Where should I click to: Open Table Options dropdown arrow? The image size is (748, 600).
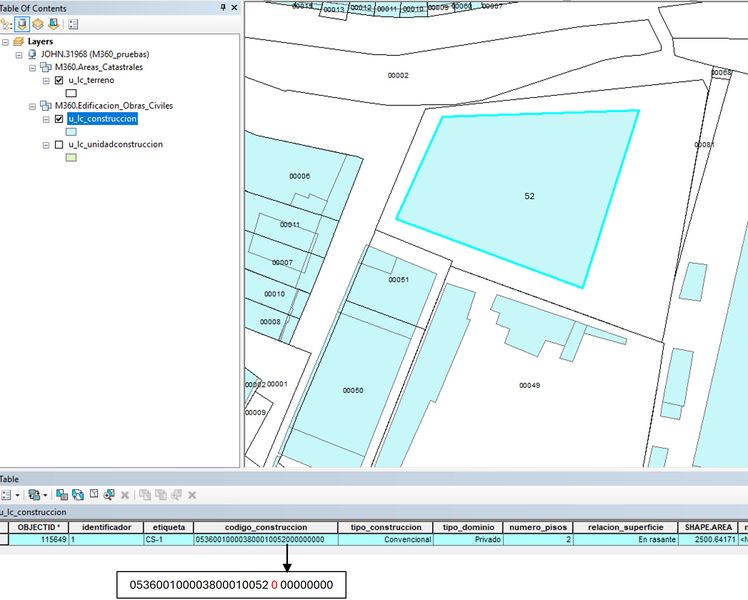coord(18,495)
